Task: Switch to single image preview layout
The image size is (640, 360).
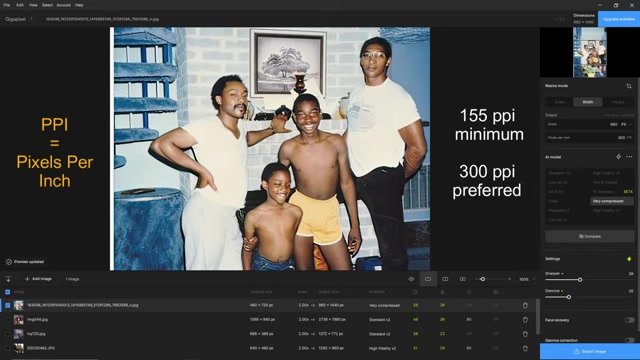Action: pos(428,279)
